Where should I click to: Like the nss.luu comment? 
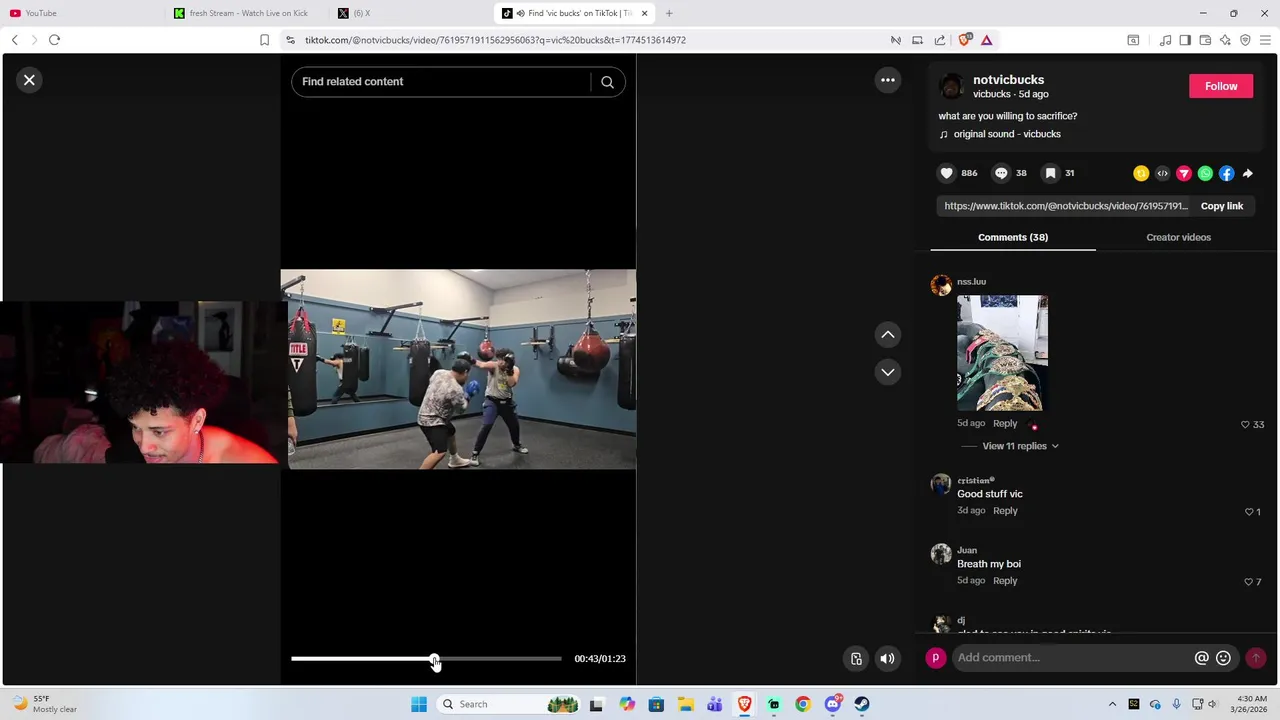click(x=1245, y=424)
